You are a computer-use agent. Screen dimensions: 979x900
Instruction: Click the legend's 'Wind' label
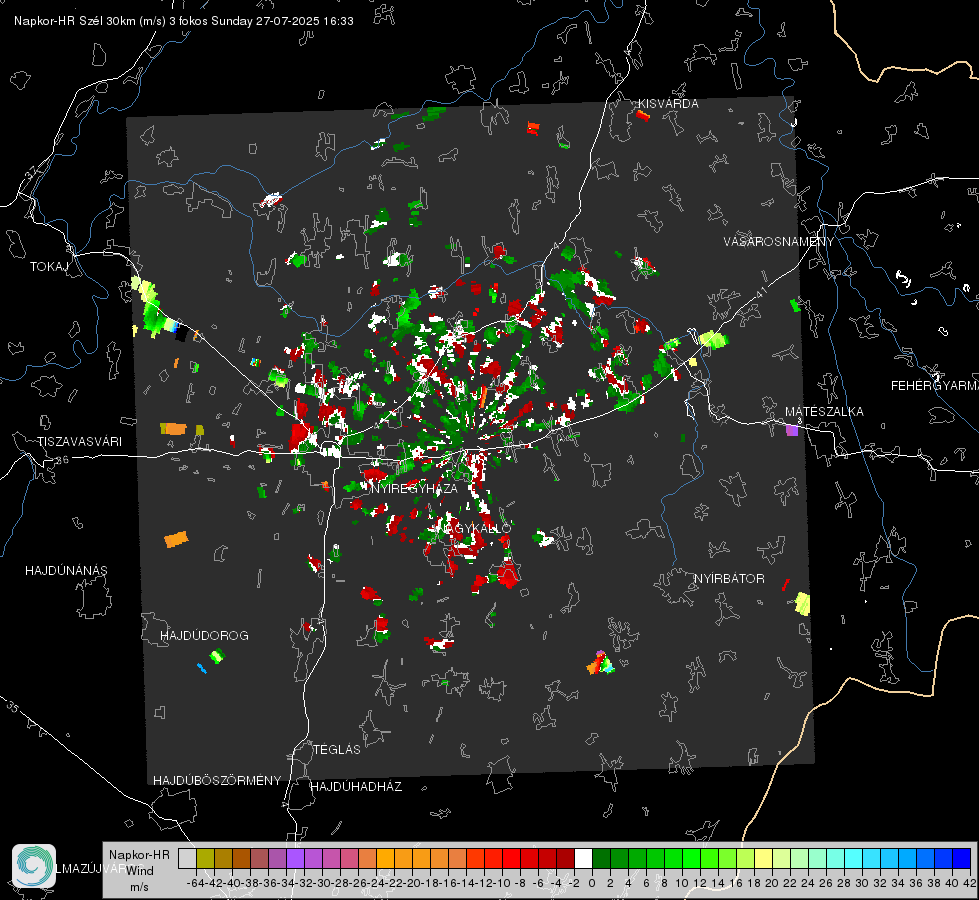(x=140, y=871)
